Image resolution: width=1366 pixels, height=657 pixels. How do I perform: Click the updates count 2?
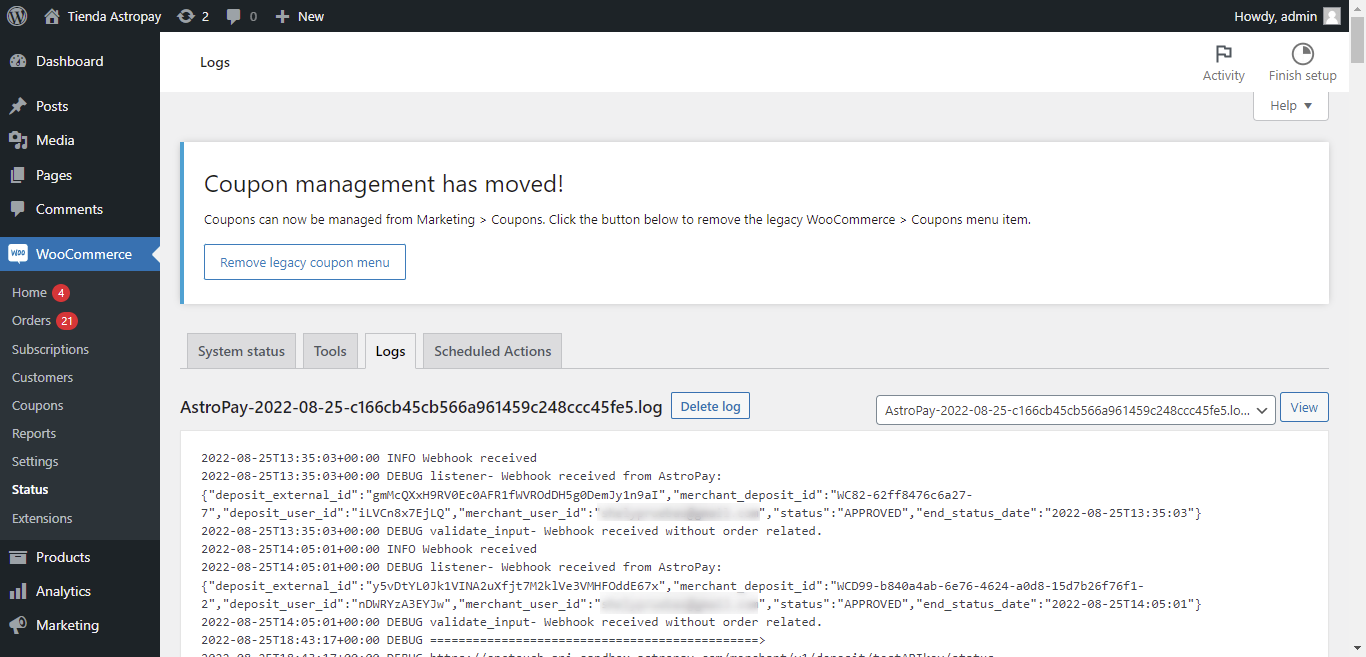(x=205, y=16)
